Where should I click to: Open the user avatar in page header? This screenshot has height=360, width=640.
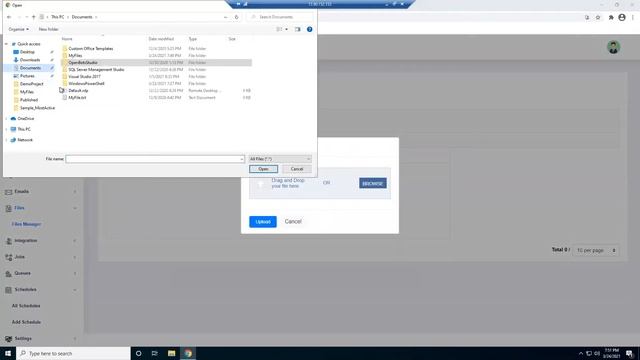pos(613,47)
